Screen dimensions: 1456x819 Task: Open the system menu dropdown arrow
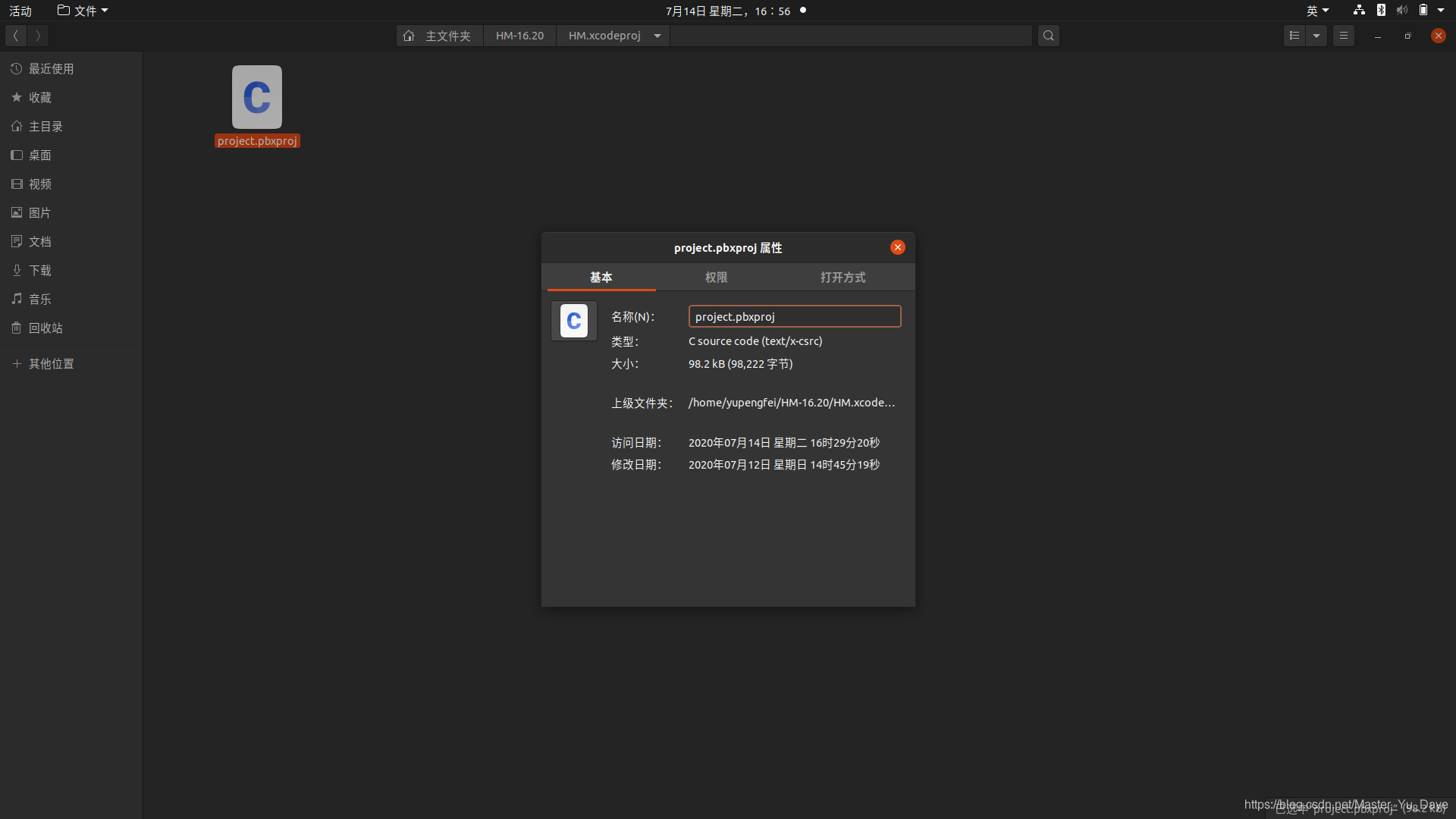click(1441, 11)
